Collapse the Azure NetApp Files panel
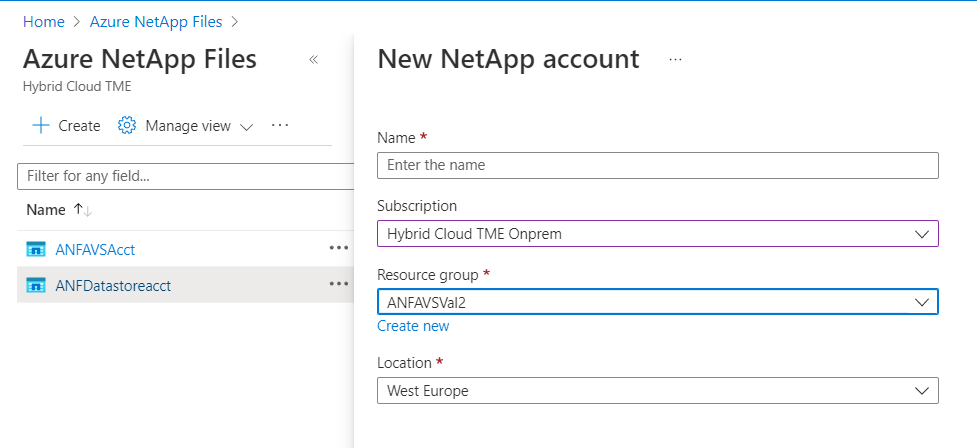Image resolution: width=977 pixels, height=448 pixels. coord(313,60)
